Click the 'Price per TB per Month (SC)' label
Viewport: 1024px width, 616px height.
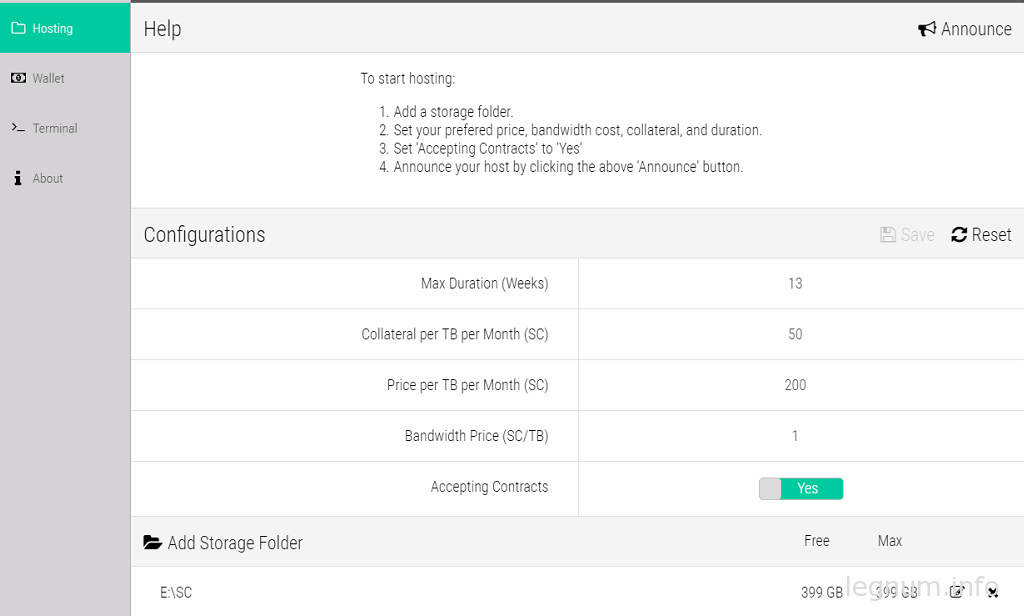[468, 385]
